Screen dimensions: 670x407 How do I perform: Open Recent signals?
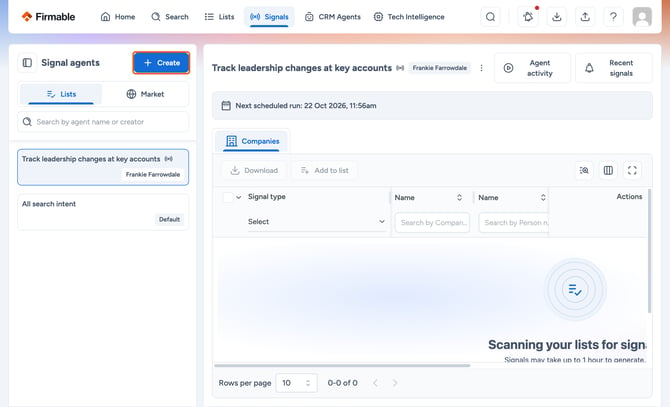pyautogui.click(x=614, y=68)
